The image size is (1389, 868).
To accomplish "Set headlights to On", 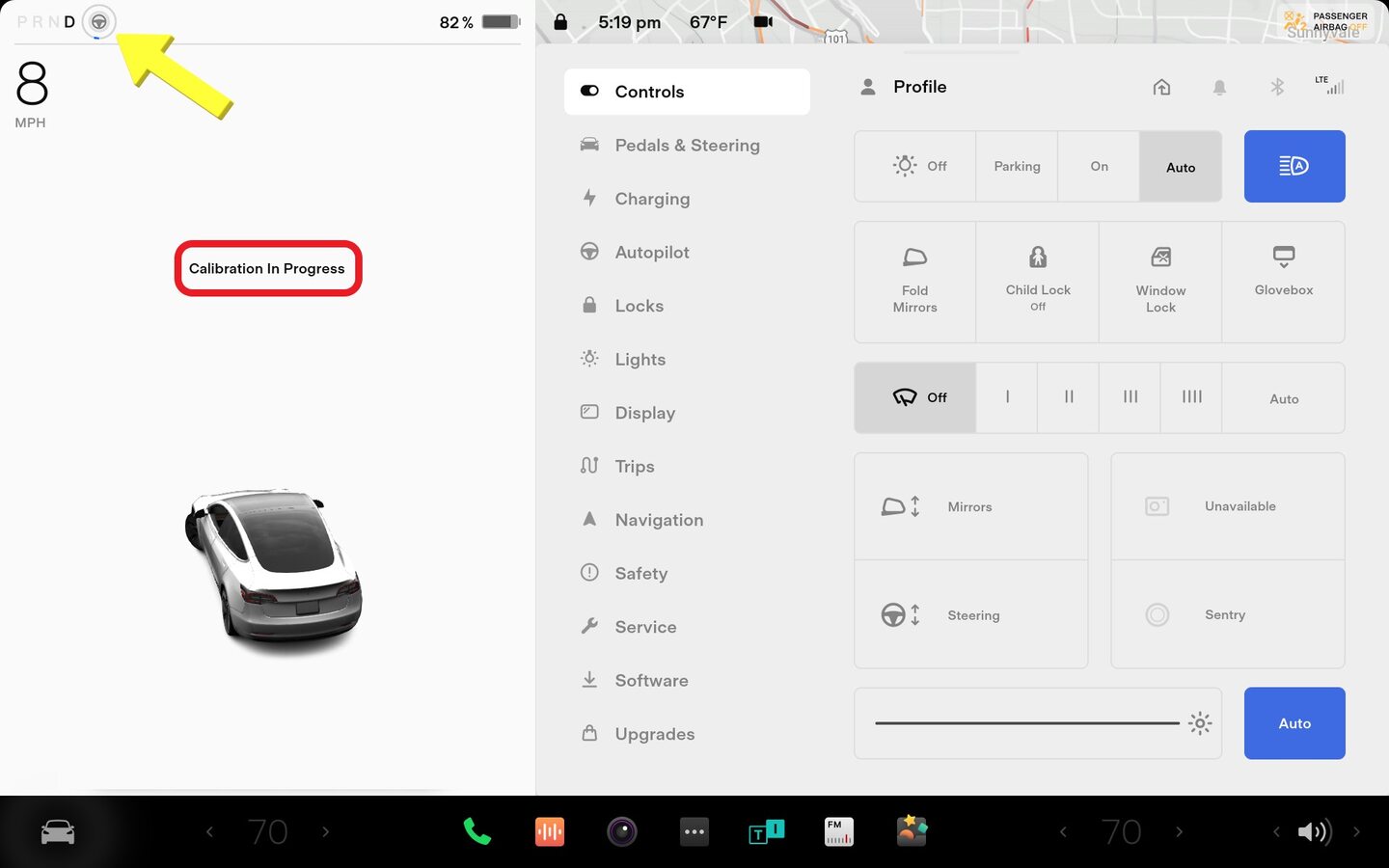I will coord(1099,166).
